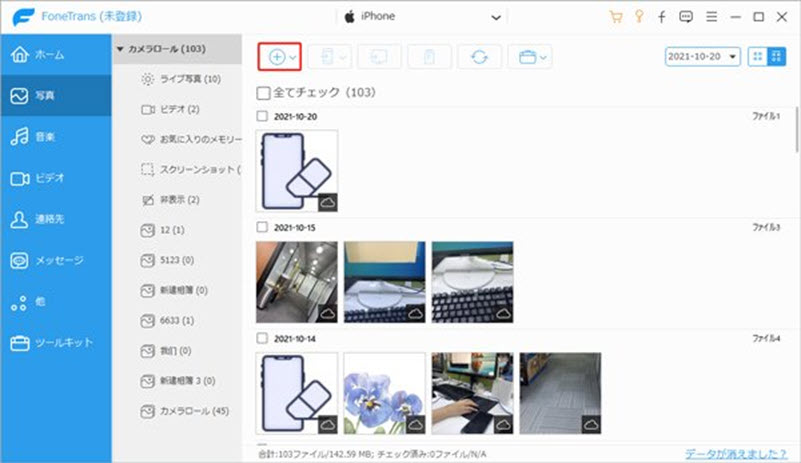The height and width of the screenshot is (463, 801).
Task: Click the ファイル:3 count label
Action: click(x=766, y=227)
